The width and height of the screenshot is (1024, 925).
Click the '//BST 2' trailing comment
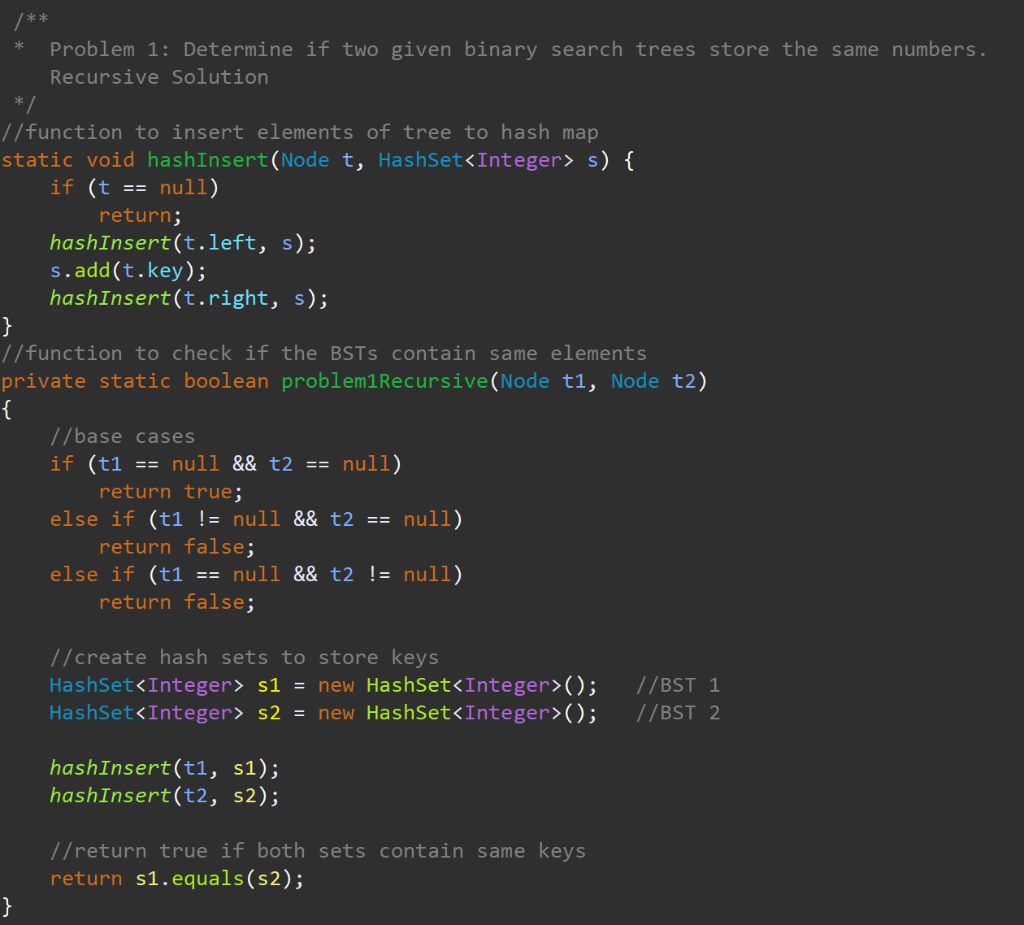[x=678, y=713]
